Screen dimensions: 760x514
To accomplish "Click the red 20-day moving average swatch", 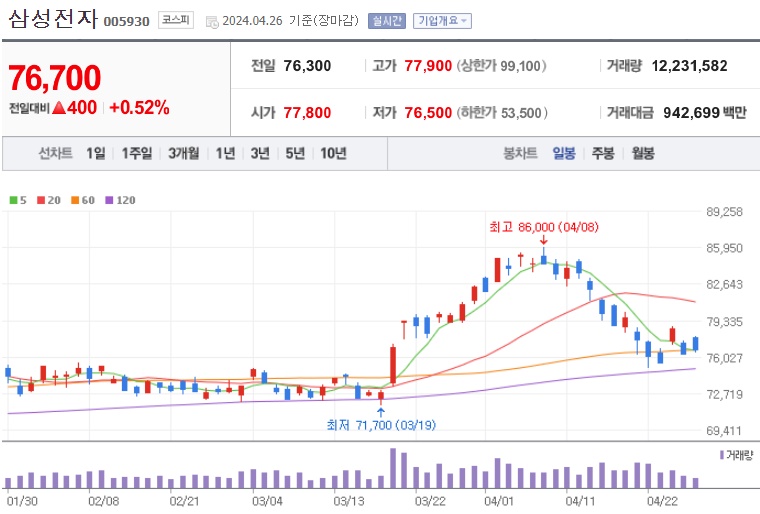I will 41,200.
